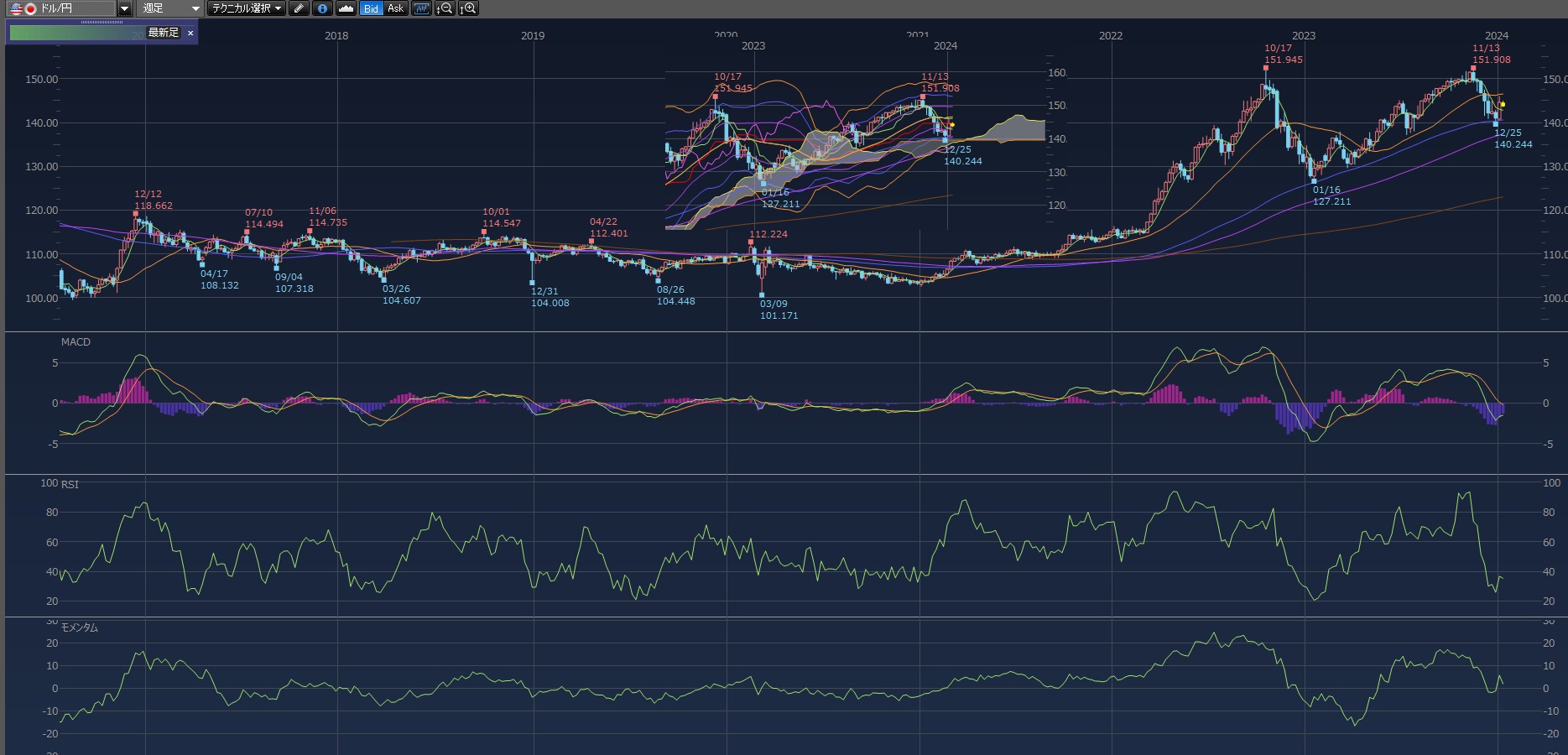Select the pencil drawing tool icon
This screenshot has width=1568, height=755.
pos(300,8)
